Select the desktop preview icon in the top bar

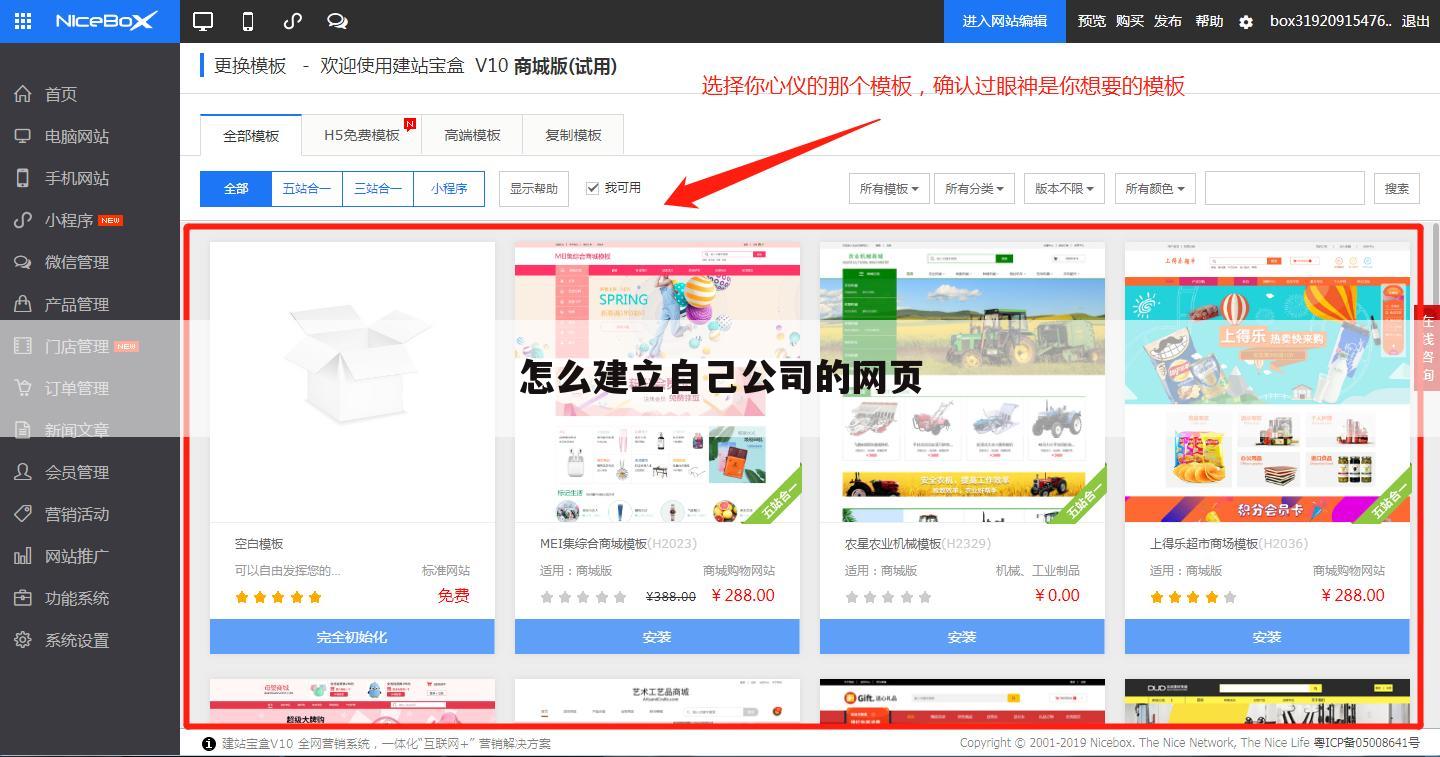(203, 20)
